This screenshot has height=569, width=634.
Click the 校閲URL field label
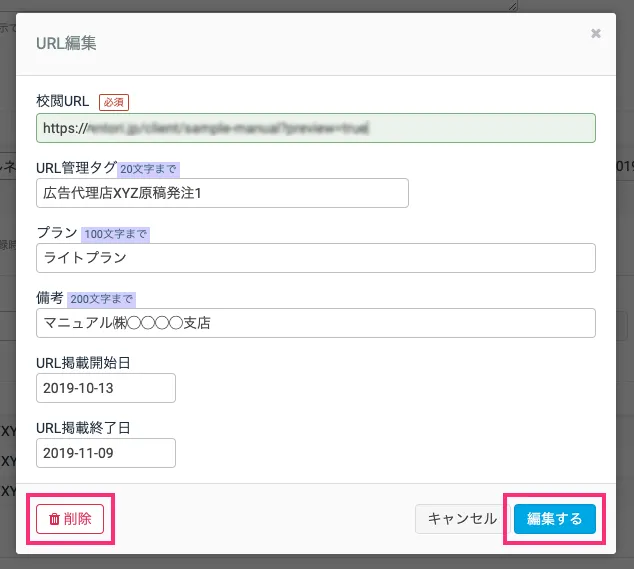pyautogui.click(x=63, y=102)
